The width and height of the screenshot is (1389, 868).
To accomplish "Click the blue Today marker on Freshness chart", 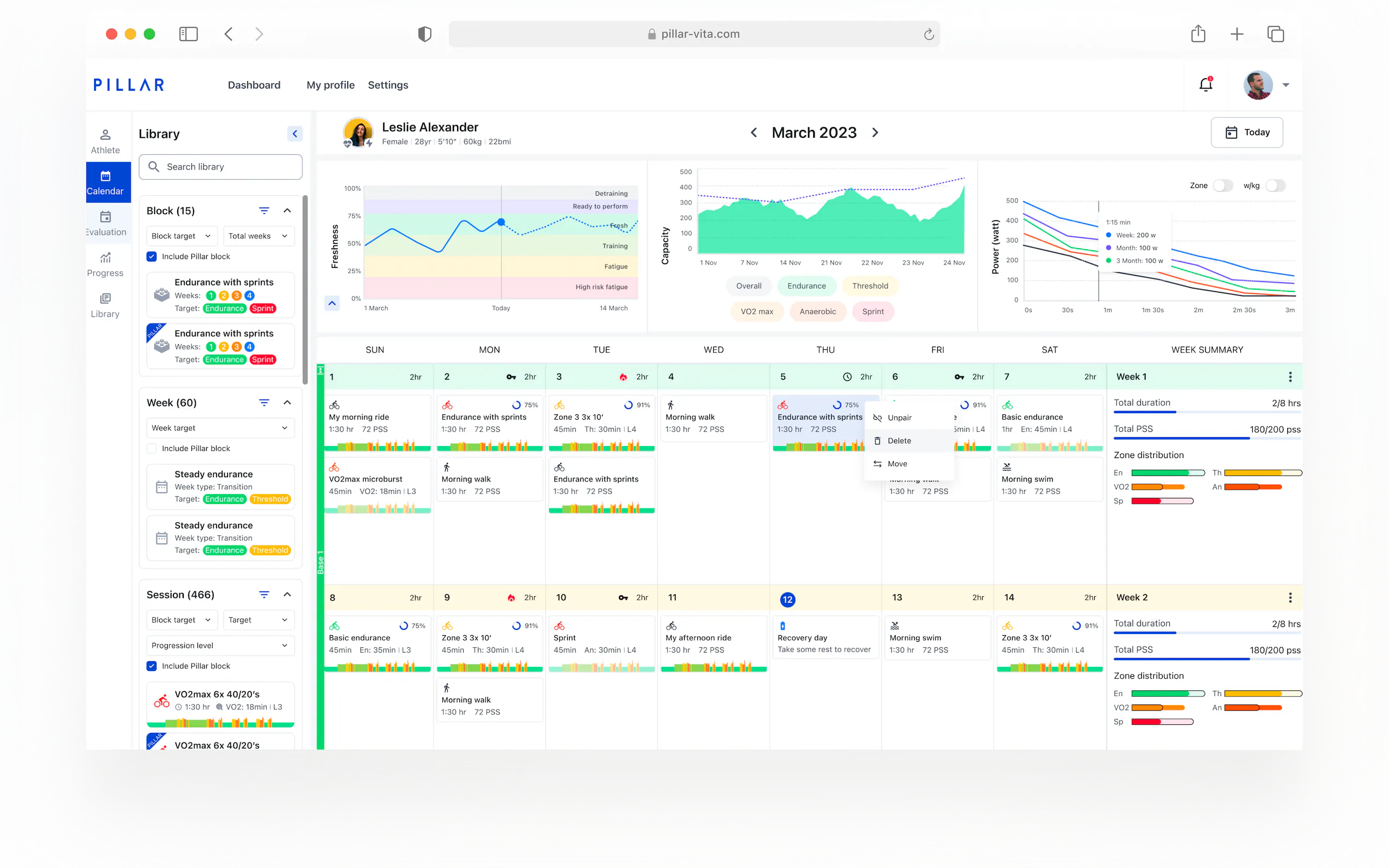I will [501, 221].
